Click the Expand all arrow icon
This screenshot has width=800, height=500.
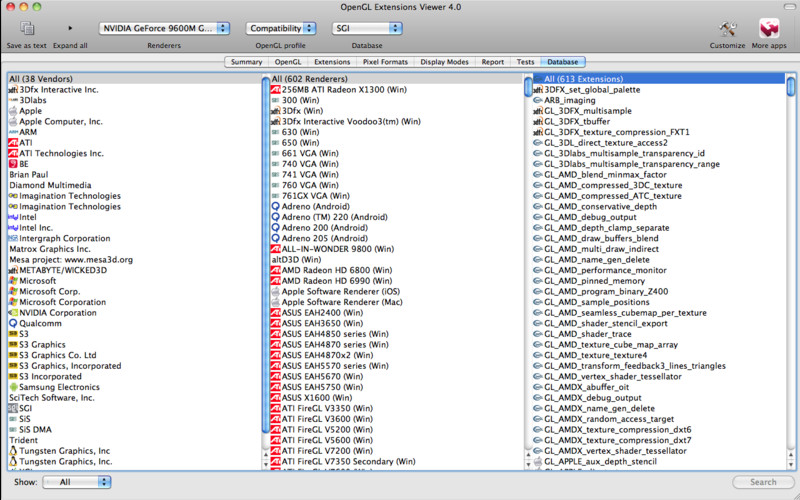click(x=70, y=28)
